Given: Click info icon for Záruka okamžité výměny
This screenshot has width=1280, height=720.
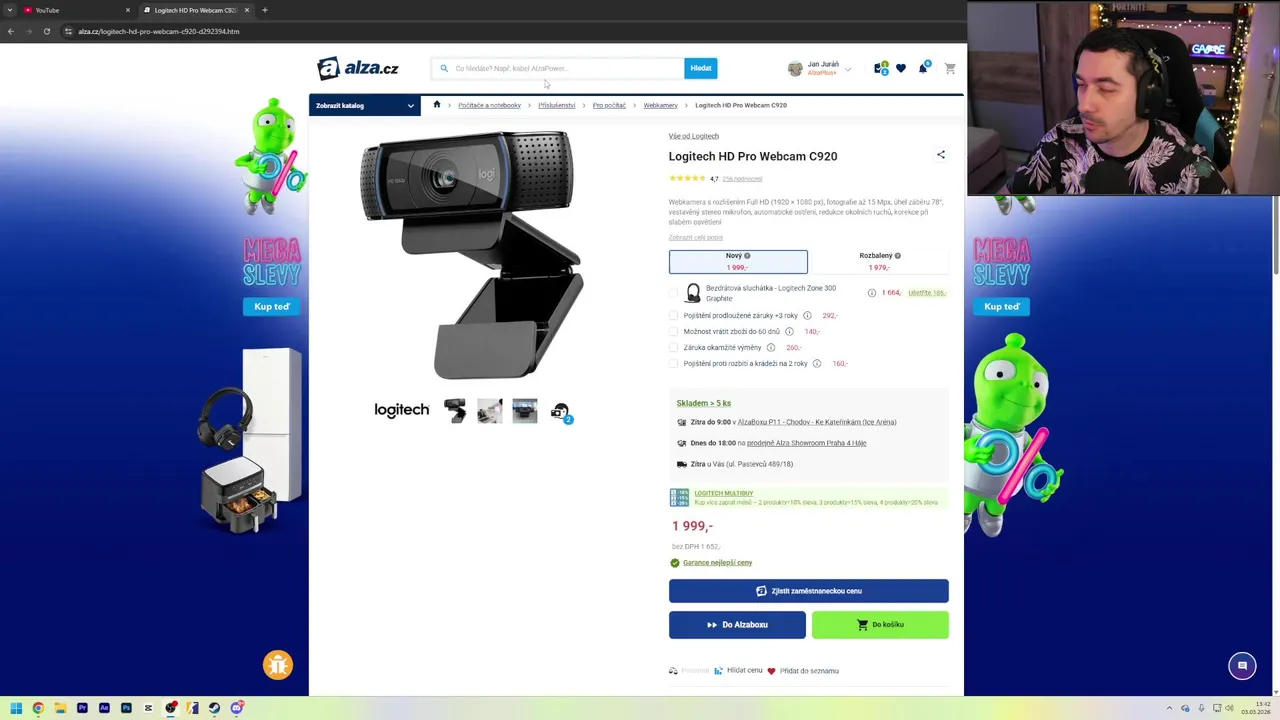Looking at the screenshot, I should coord(770,348).
